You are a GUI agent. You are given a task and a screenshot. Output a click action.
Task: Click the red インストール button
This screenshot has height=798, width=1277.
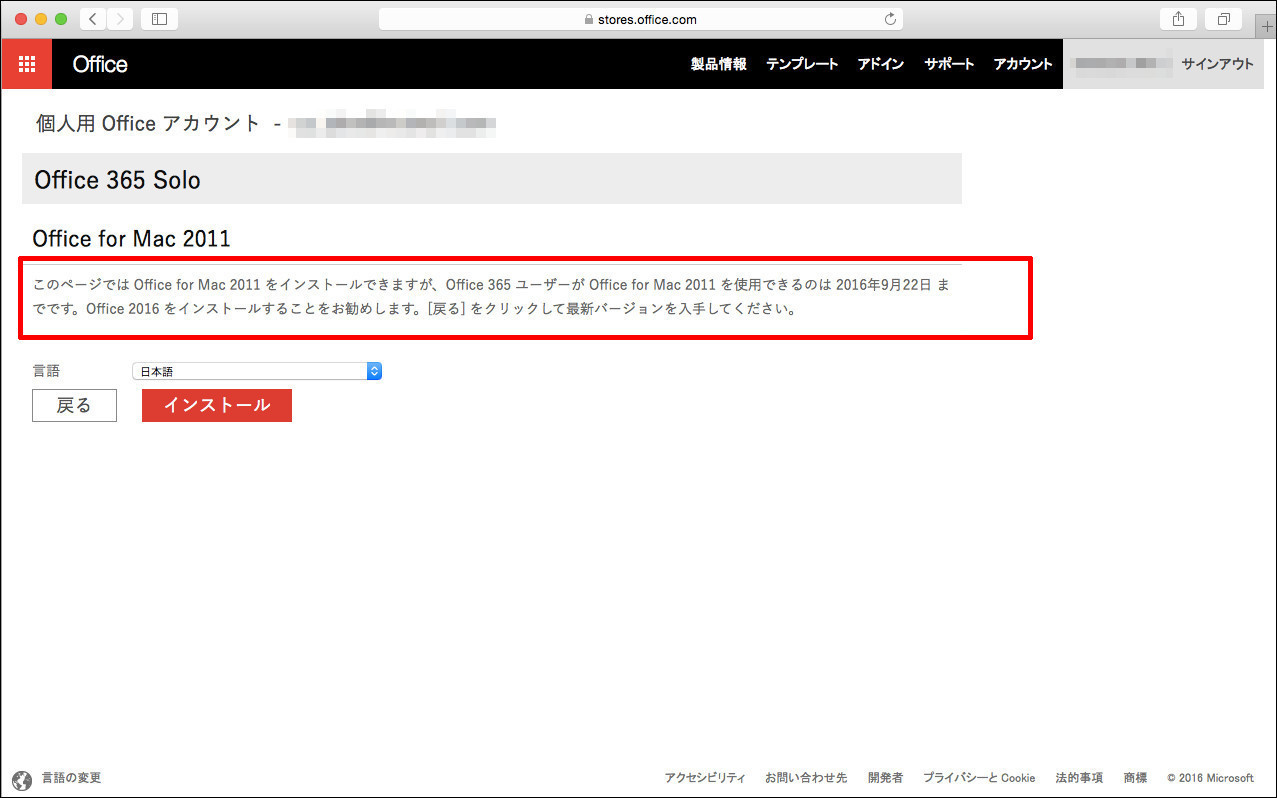tap(217, 405)
